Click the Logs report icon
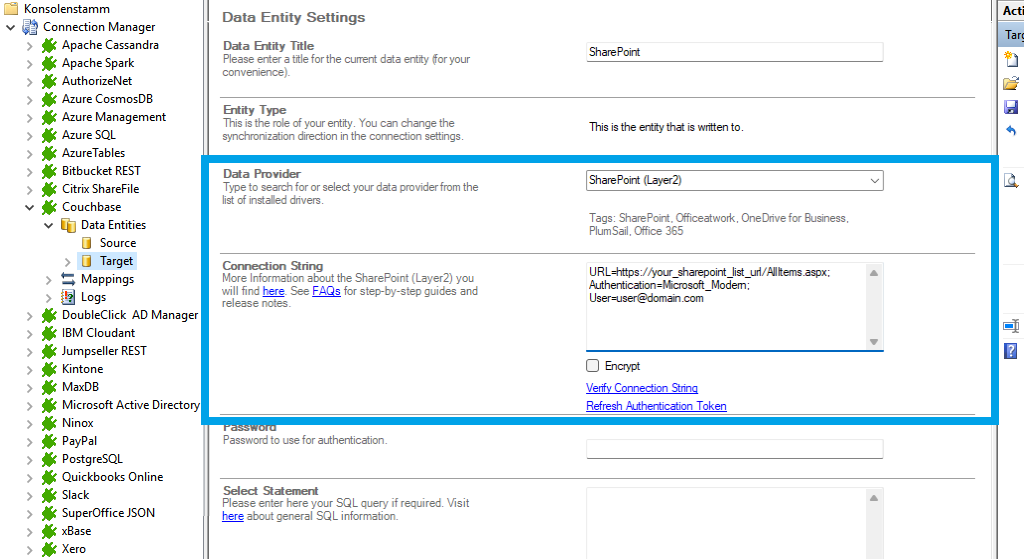 click(x=68, y=297)
